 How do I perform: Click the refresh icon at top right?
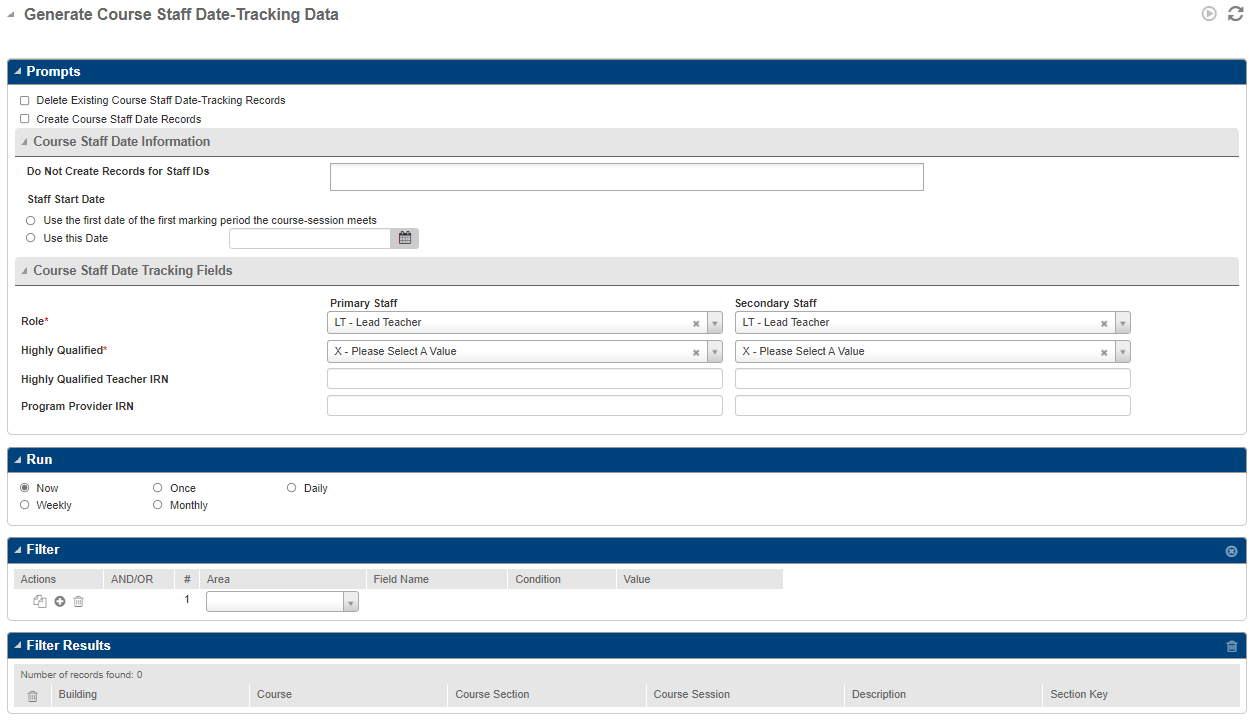pos(1235,14)
